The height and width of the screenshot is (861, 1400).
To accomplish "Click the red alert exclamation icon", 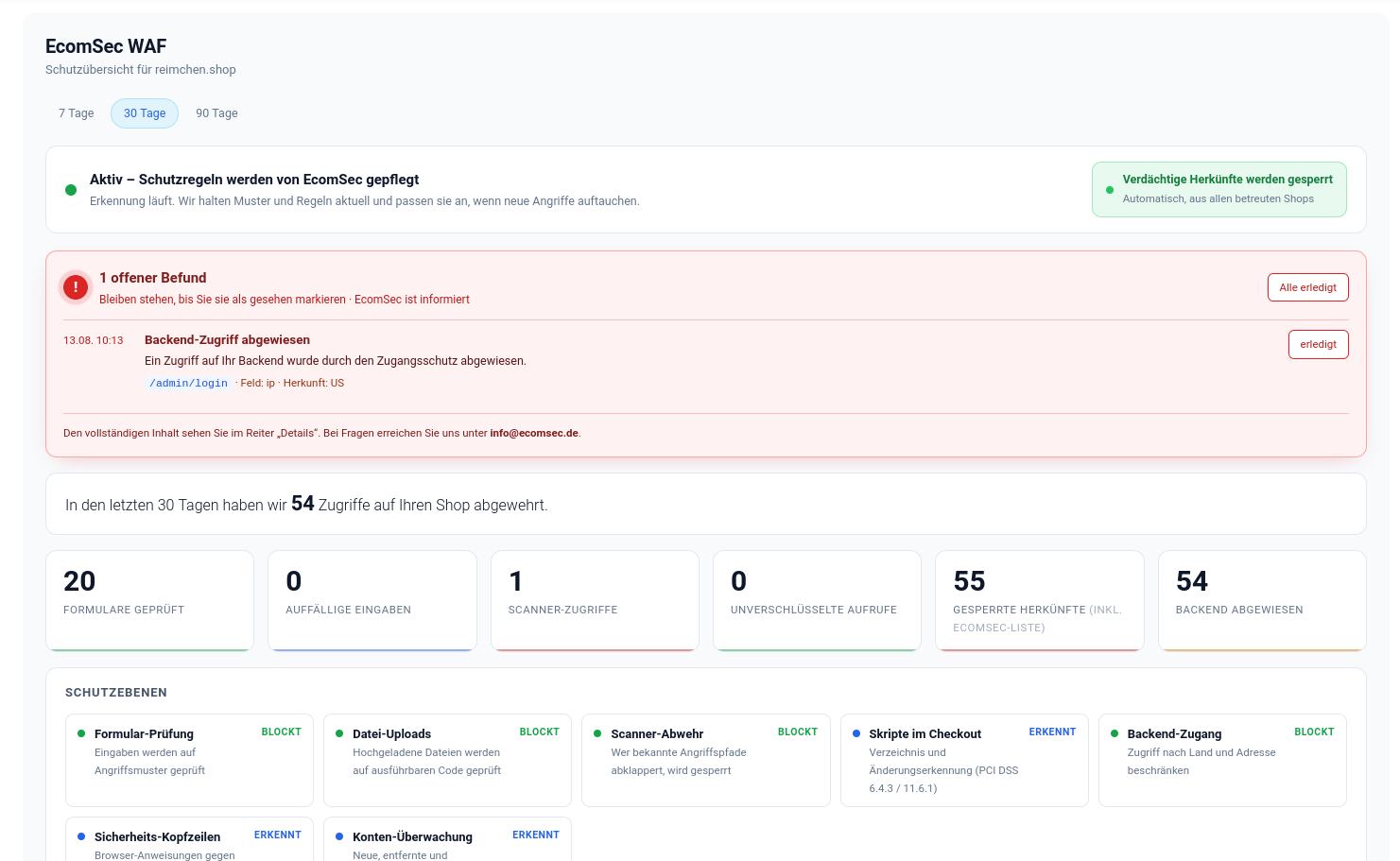I will click(76, 287).
